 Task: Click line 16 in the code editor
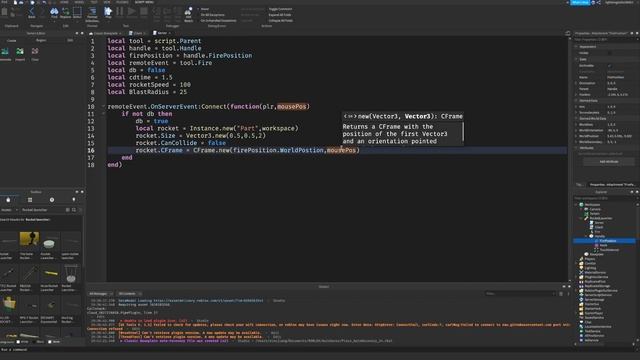coord(337,150)
